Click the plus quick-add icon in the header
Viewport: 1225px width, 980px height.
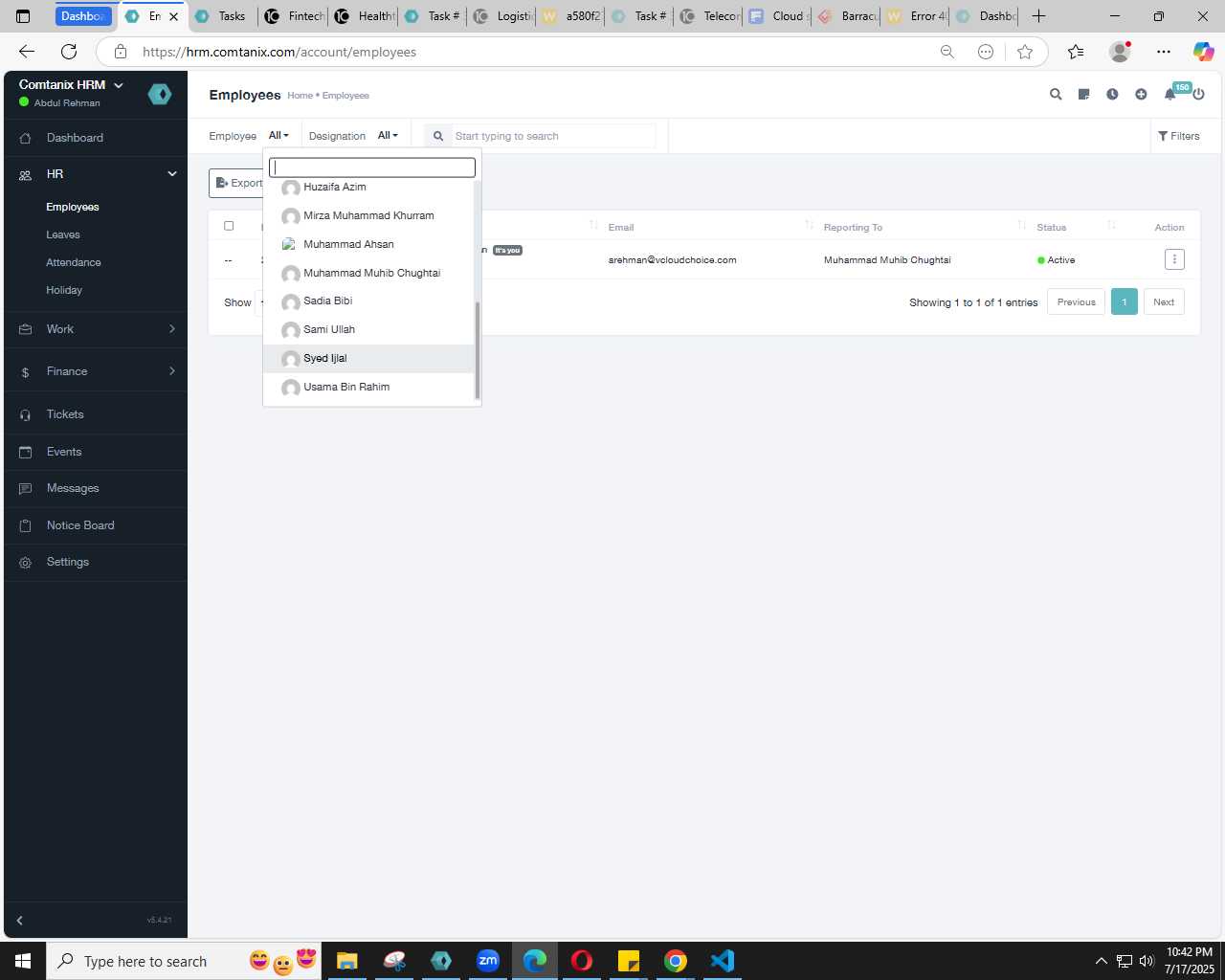tap(1141, 95)
